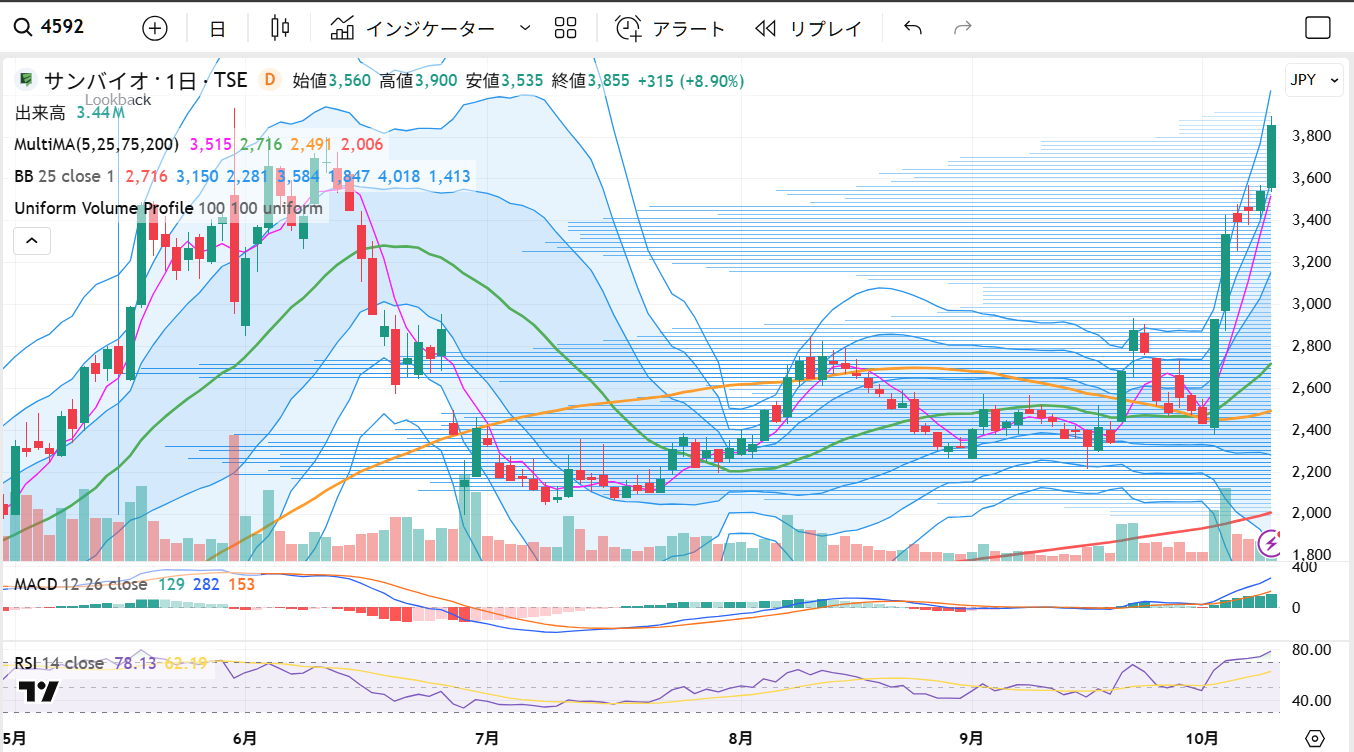Start bar リプレイ replay mode
Image resolution: width=1354 pixels, height=752 pixels.
click(x=809, y=28)
